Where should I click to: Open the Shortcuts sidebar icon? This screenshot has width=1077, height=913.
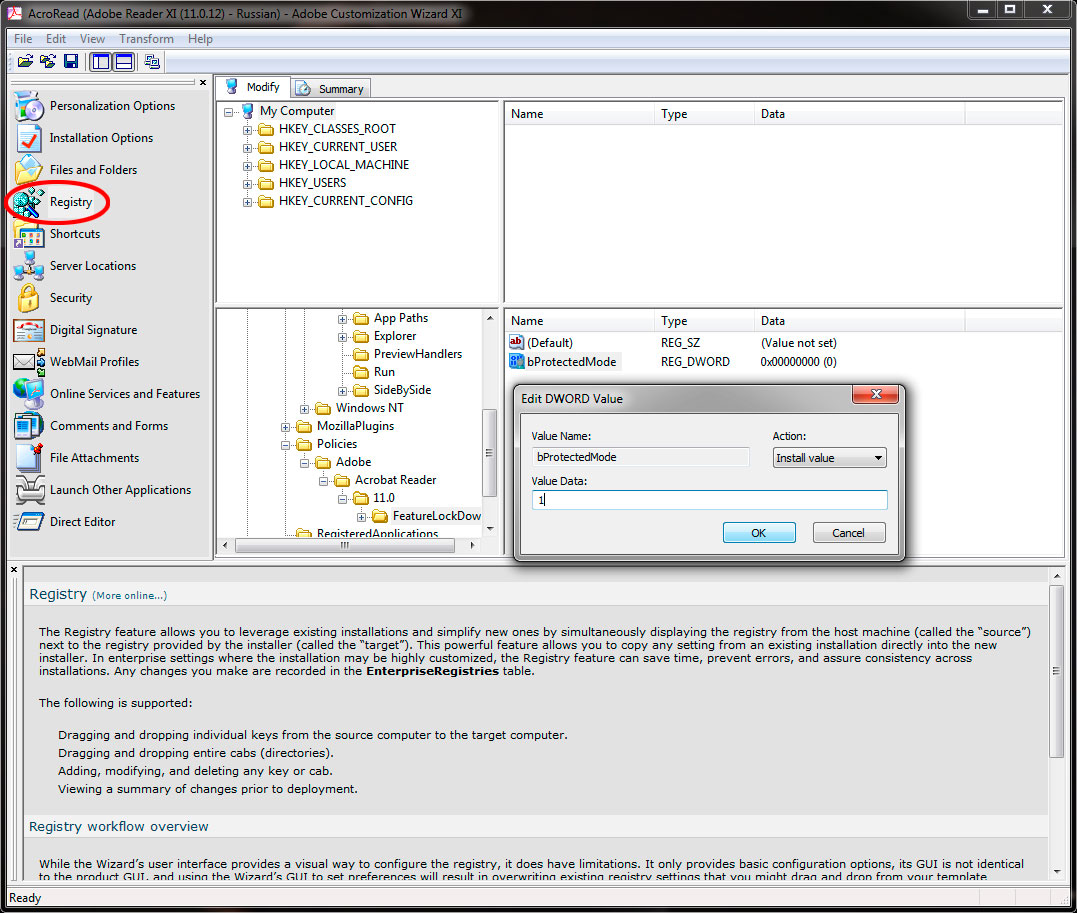(x=29, y=234)
